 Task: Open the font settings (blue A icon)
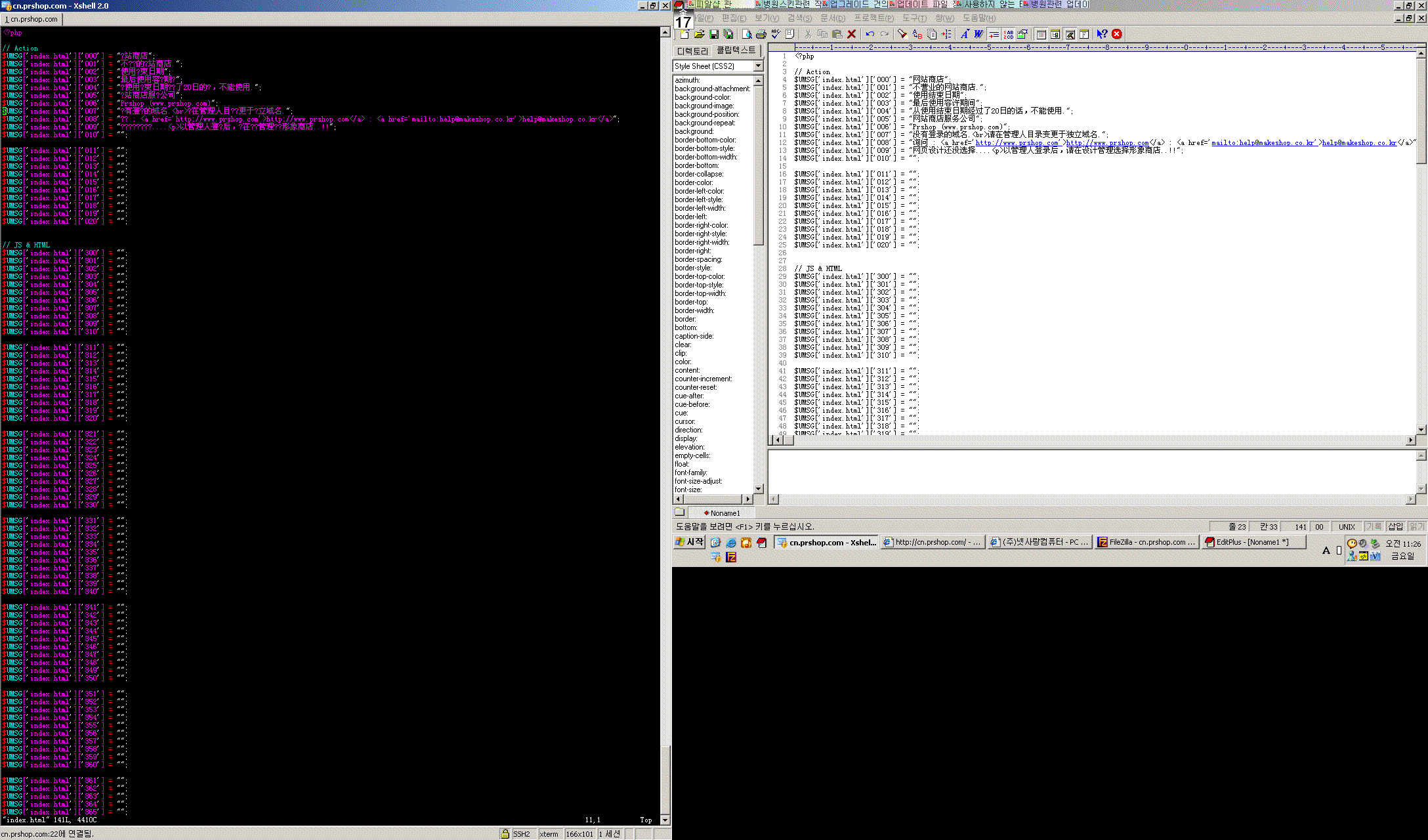965,34
